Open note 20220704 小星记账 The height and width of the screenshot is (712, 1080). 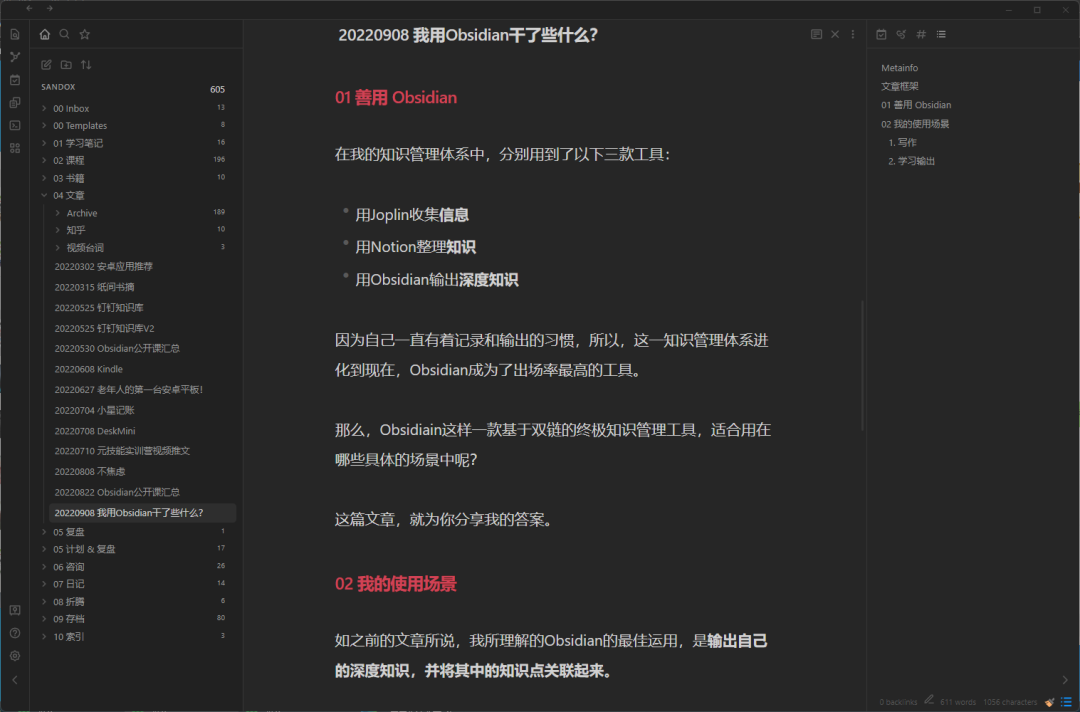94,410
